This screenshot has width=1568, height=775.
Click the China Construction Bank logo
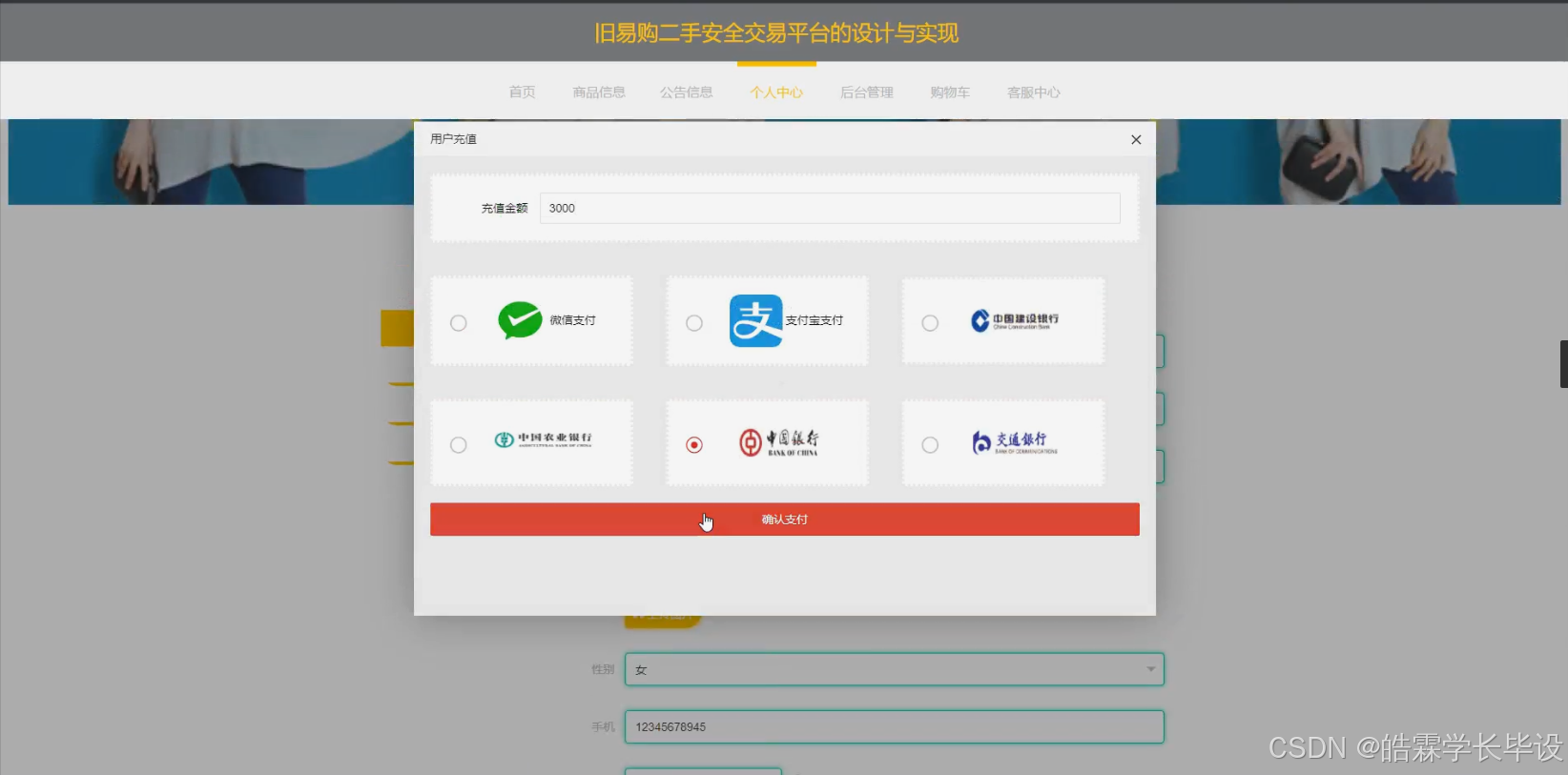1015,321
